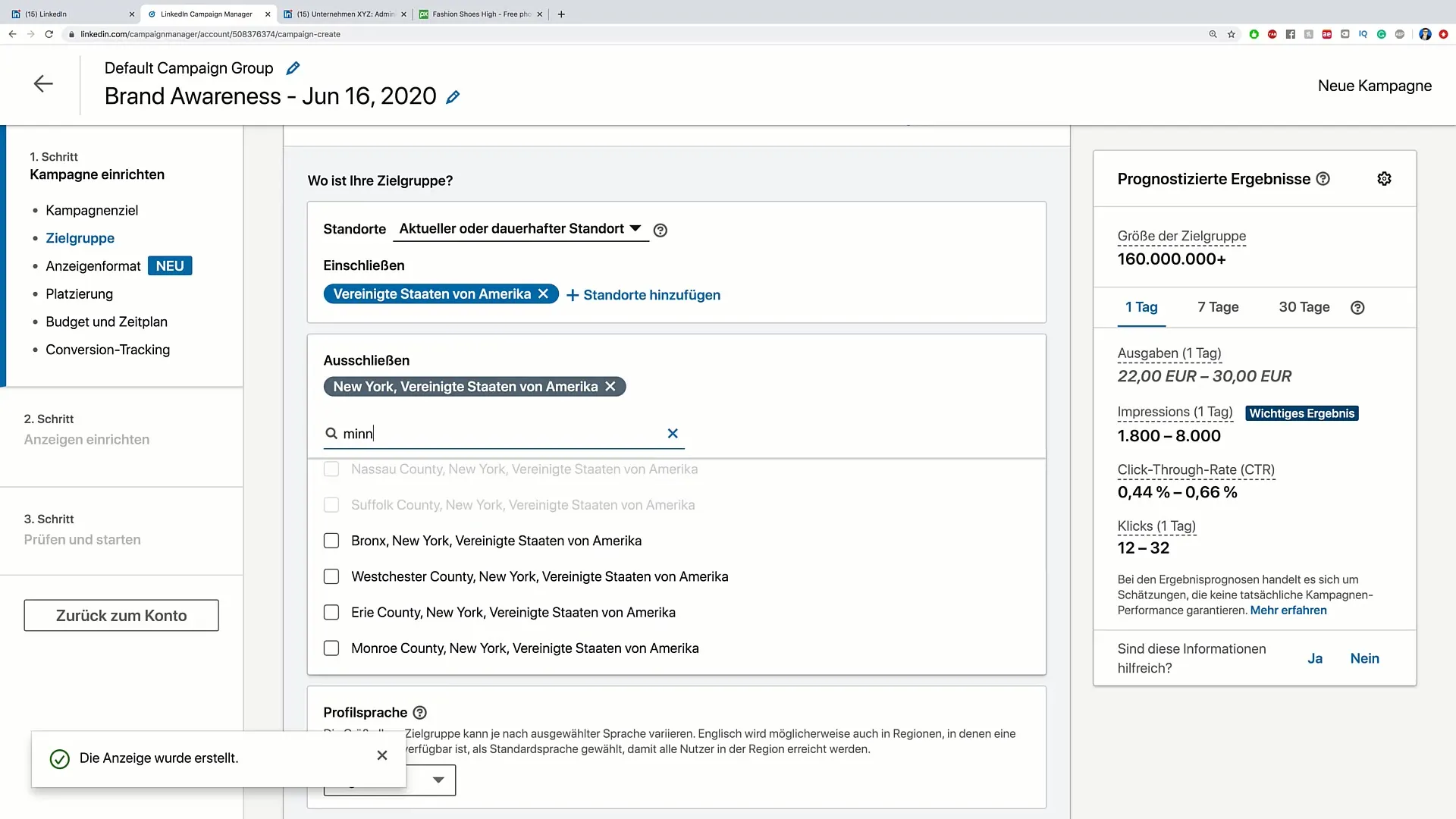Check Westchester County, New York location
The height and width of the screenshot is (819, 1456).
(331, 577)
